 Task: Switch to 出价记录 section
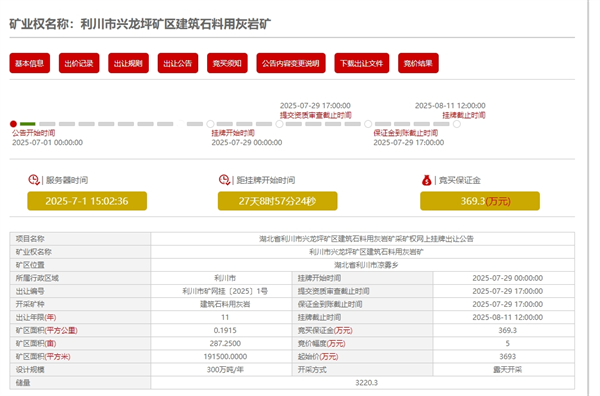(79, 63)
